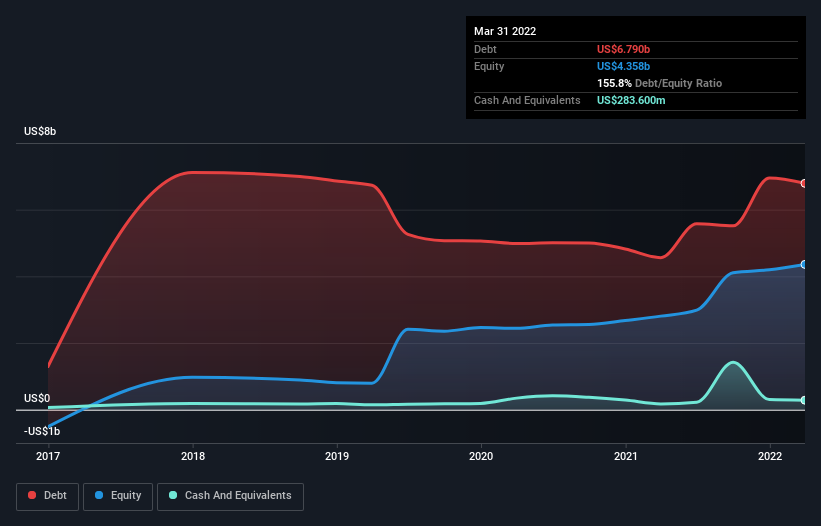Screen dimensions: 821x526
Task: Click the blue Equity legend dot
Action: coord(98,495)
